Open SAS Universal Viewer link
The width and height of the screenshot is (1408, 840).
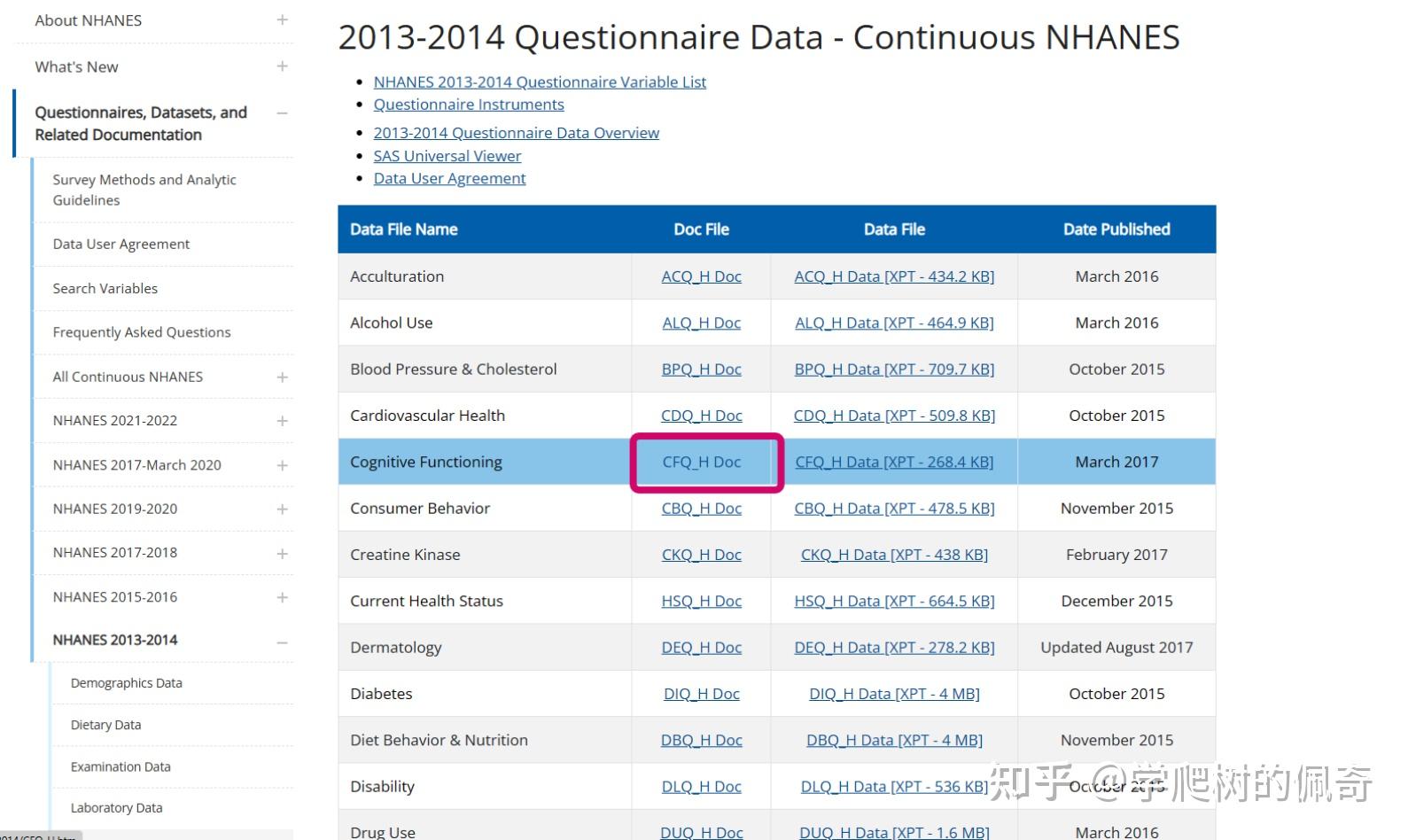coord(447,156)
